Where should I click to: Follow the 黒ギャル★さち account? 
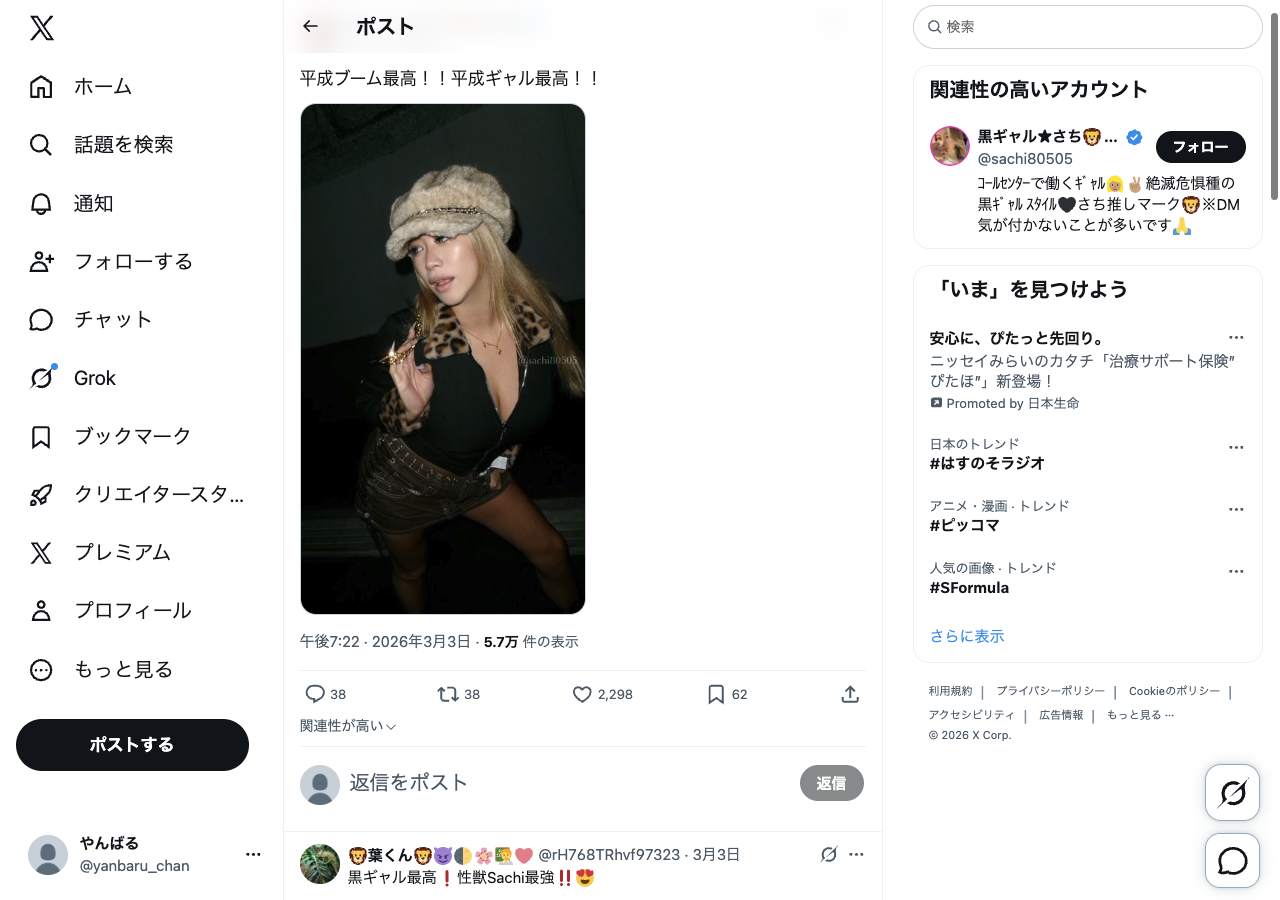1200,147
